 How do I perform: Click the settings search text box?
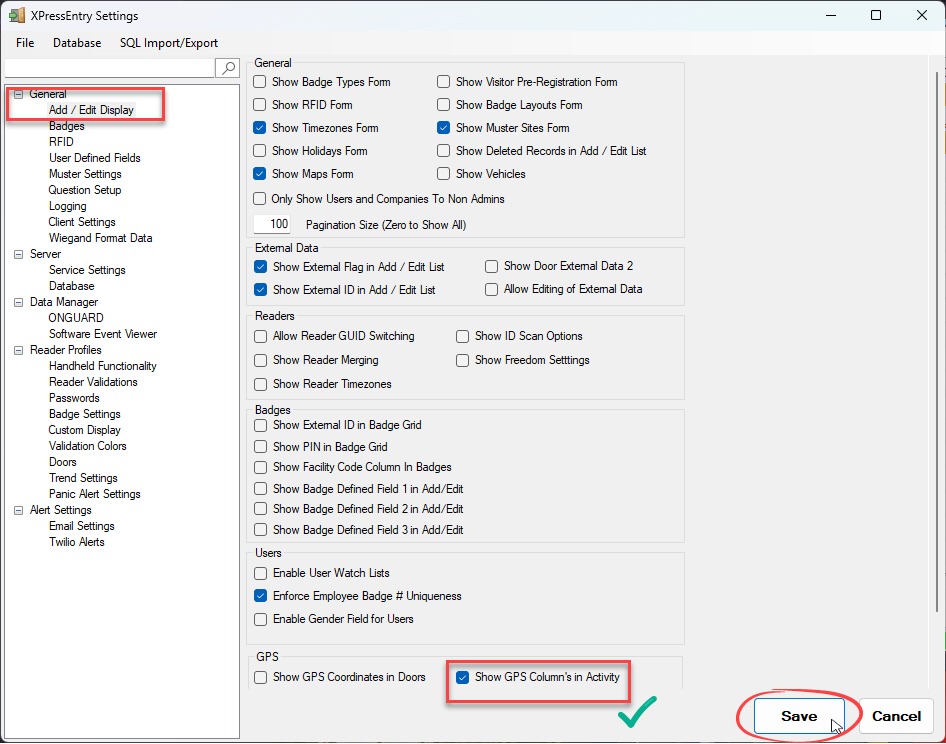(x=110, y=68)
